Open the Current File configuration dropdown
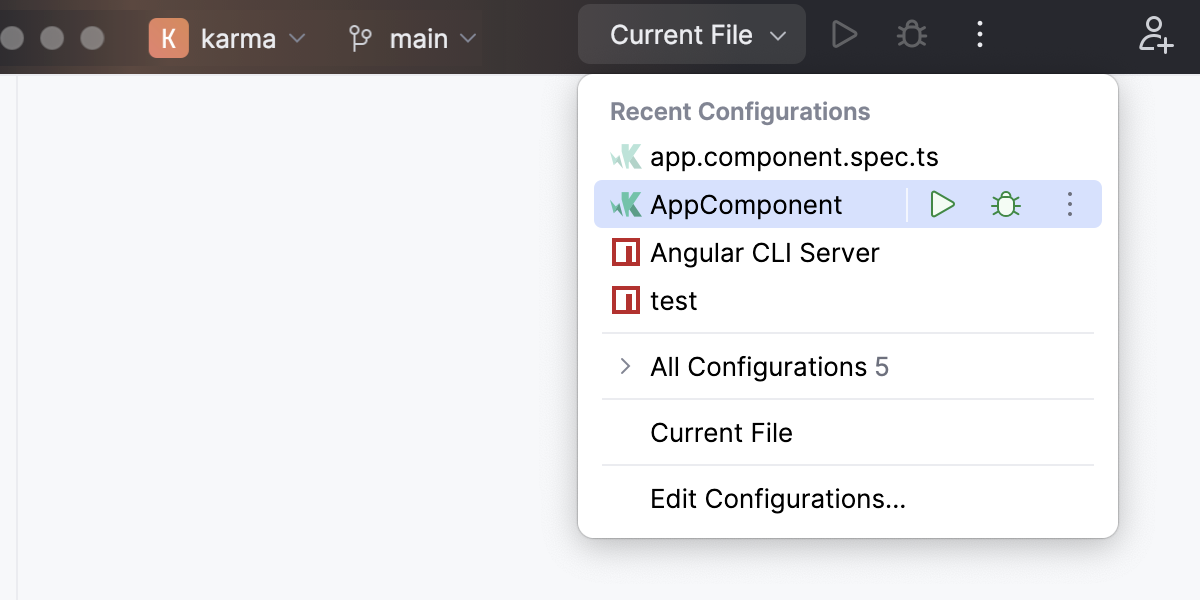Viewport: 1200px width, 600px height. click(x=691, y=33)
